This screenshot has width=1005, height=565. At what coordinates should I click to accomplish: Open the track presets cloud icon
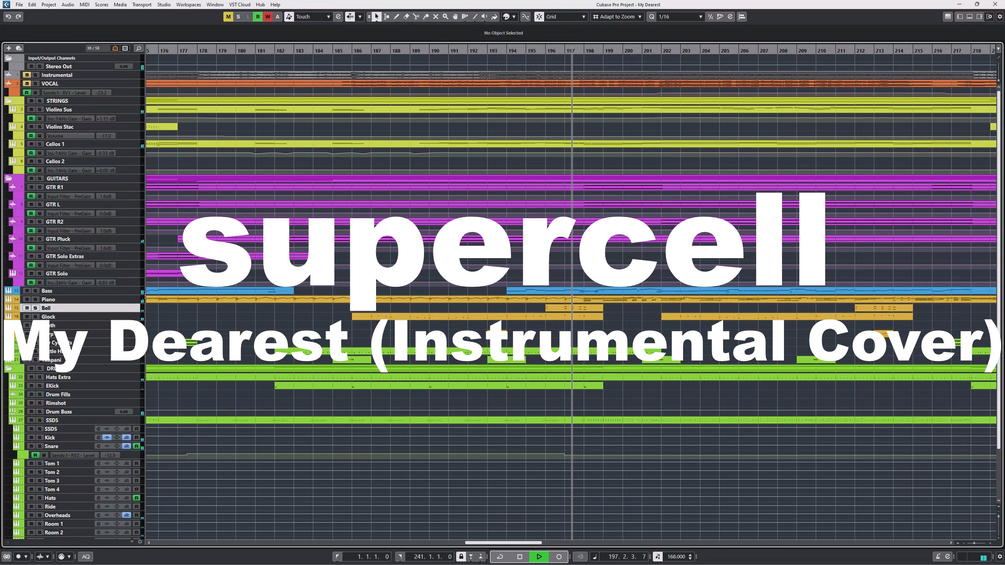[19, 48]
